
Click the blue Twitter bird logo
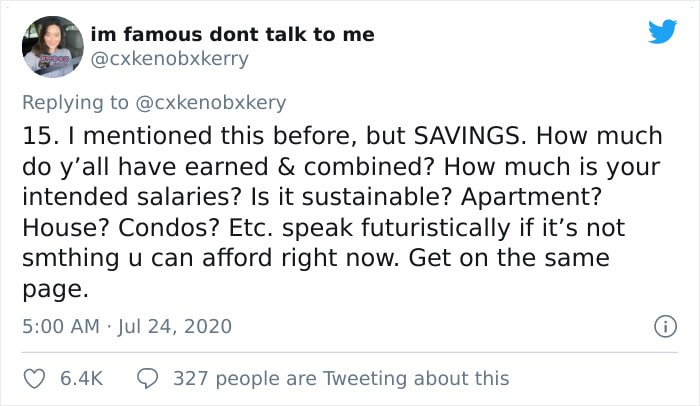pyautogui.click(x=662, y=31)
